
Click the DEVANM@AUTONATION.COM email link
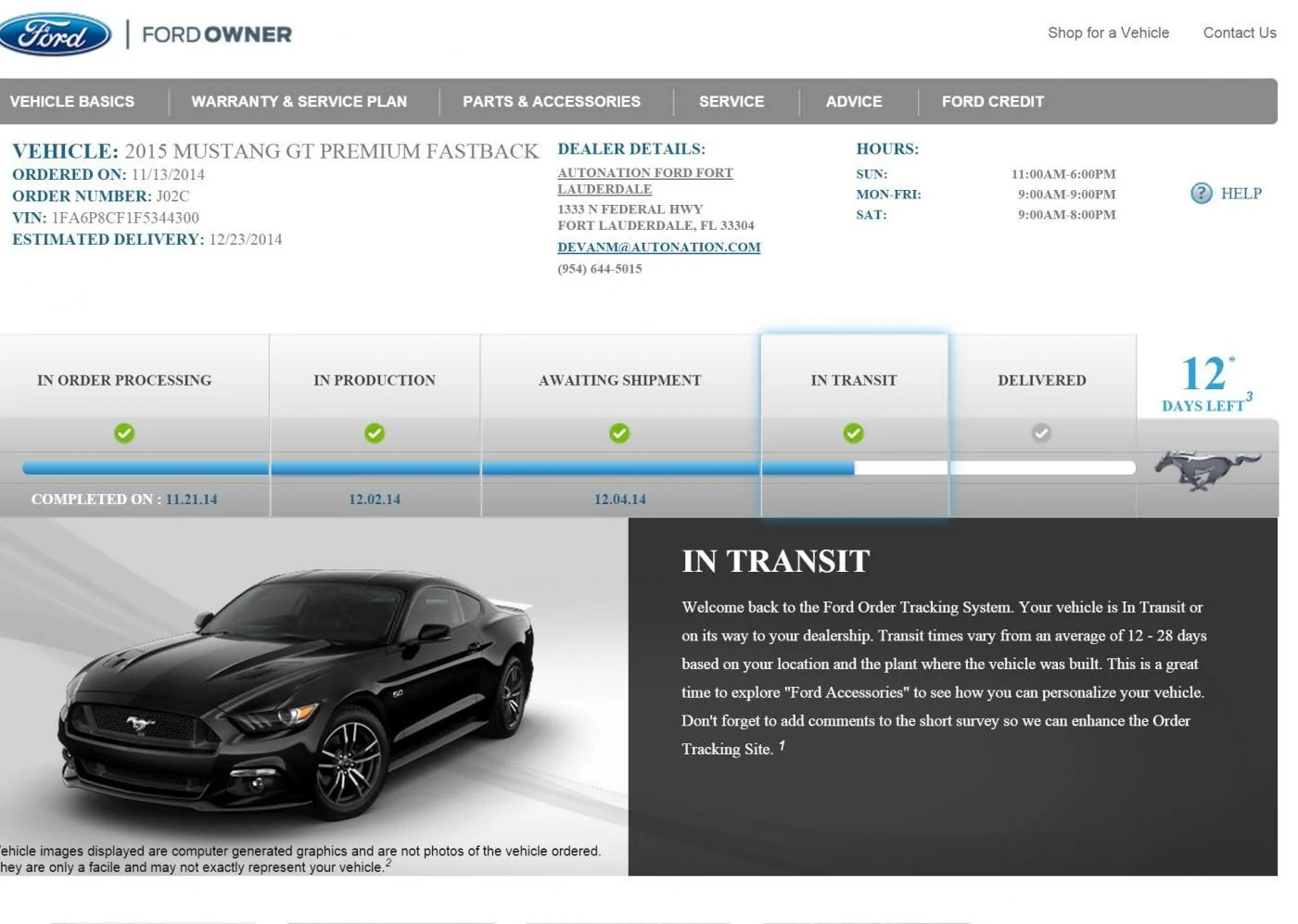click(x=659, y=247)
